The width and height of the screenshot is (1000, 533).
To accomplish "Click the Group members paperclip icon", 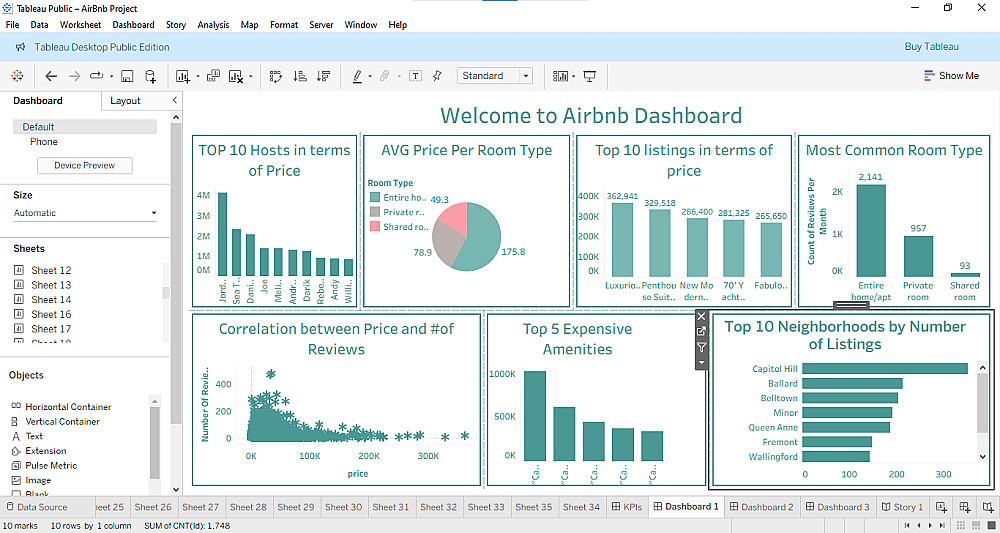I will [x=384, y=76].
